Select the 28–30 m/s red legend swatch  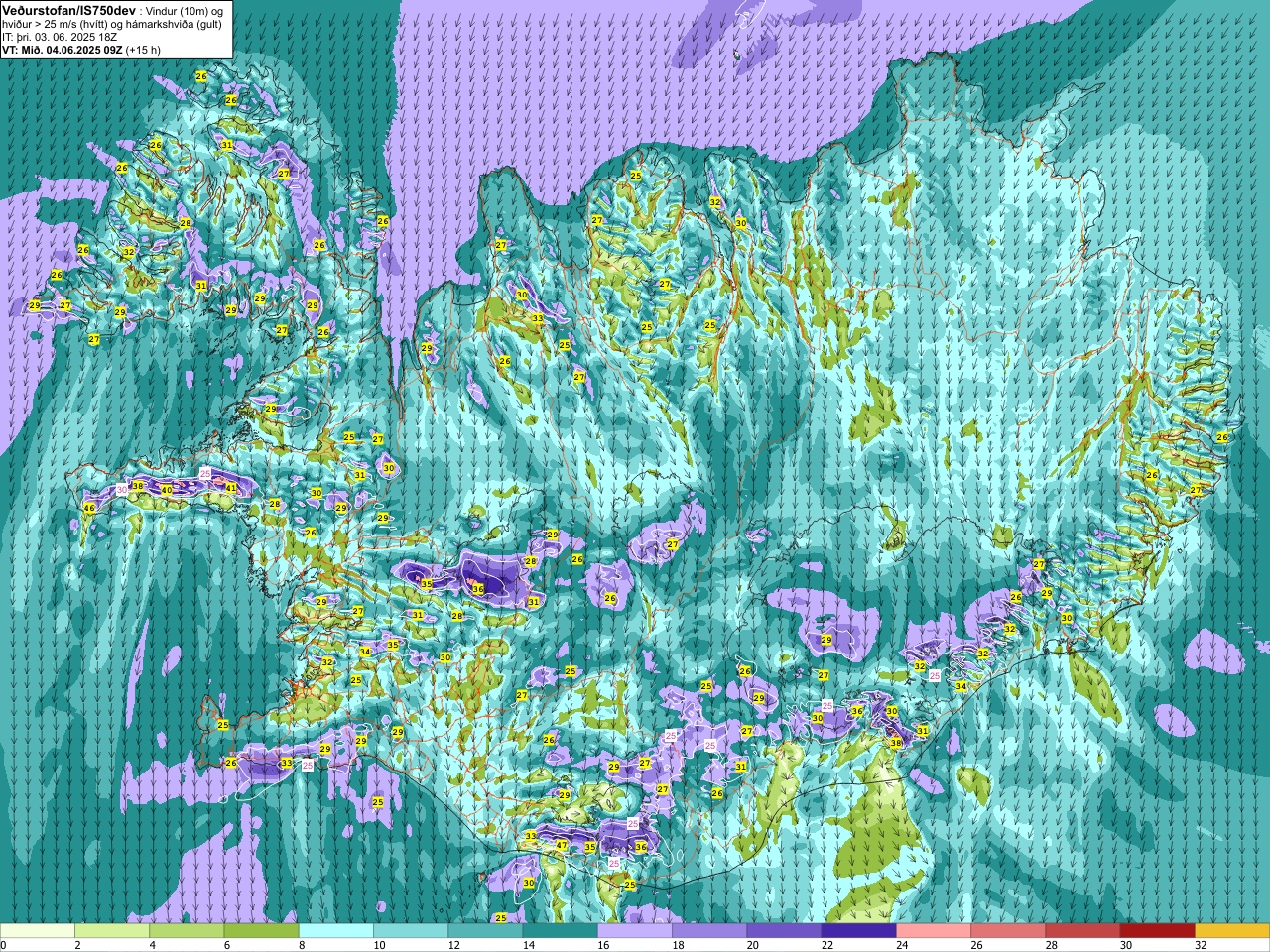pos(1083,931)
